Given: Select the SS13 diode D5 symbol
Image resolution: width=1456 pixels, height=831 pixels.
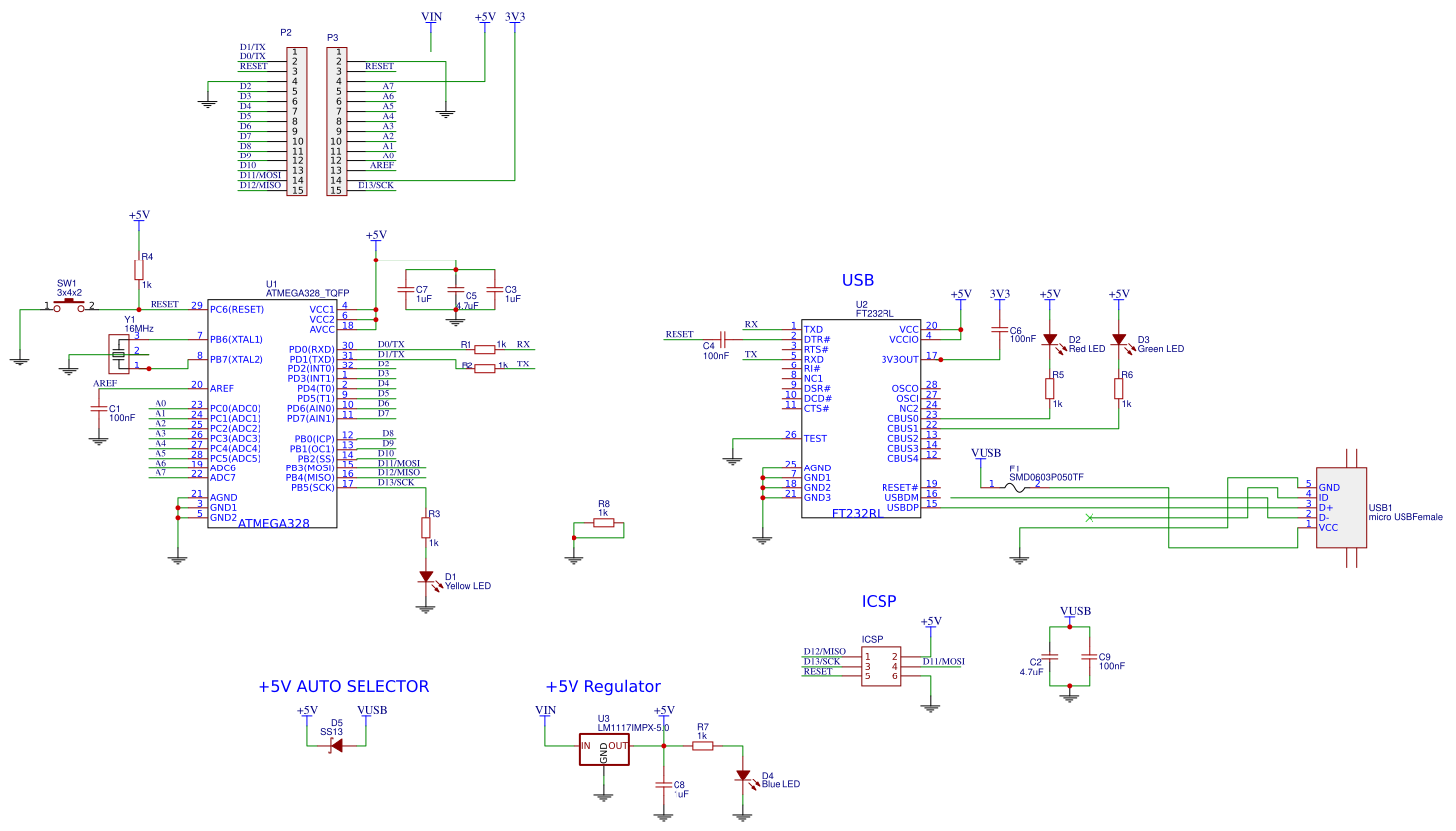Looking at the screenshot, I should tap(336, 745).
